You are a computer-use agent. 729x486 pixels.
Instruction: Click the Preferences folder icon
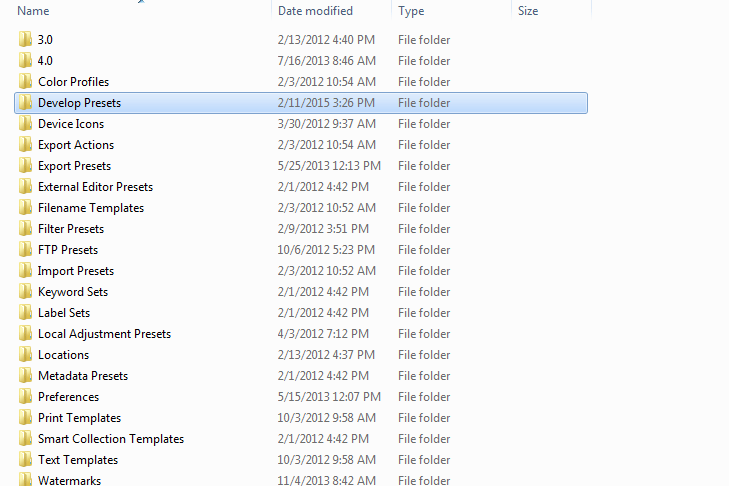tap(26, 397)
